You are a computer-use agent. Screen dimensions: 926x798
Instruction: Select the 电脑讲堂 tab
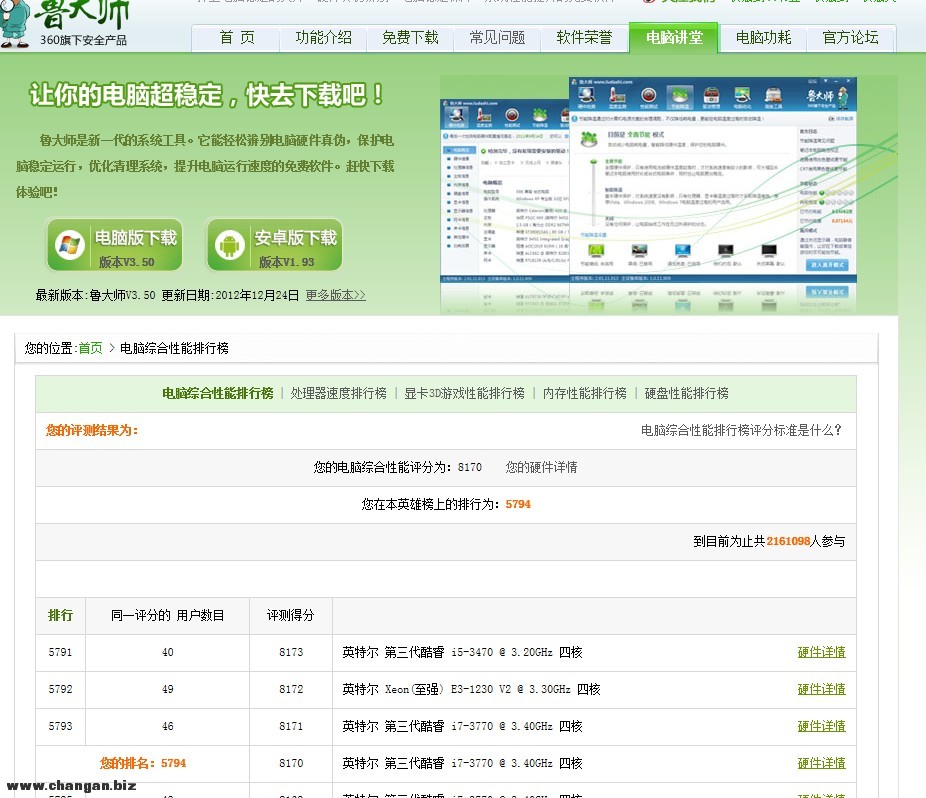pos(674,38)
